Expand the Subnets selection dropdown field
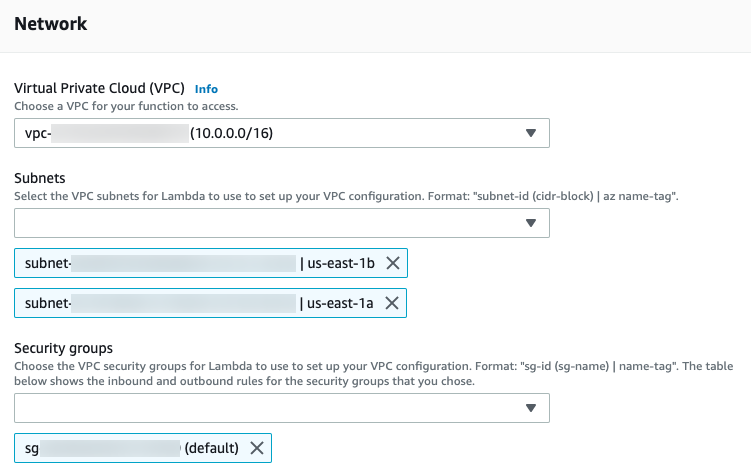This screenshot has height=468, width=751. (282, 223)
